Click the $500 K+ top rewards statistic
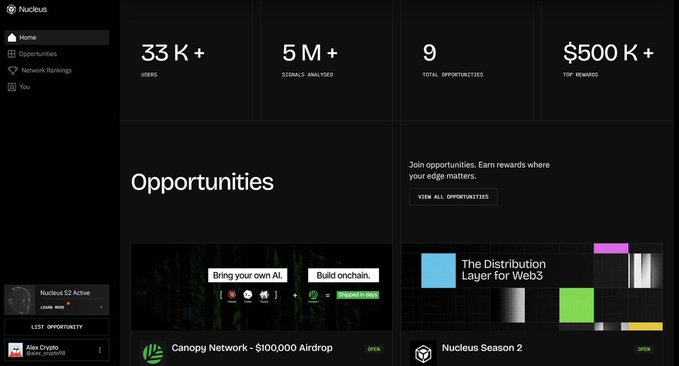This screenshot has height=366, width=679. click(x=608, y=59)
